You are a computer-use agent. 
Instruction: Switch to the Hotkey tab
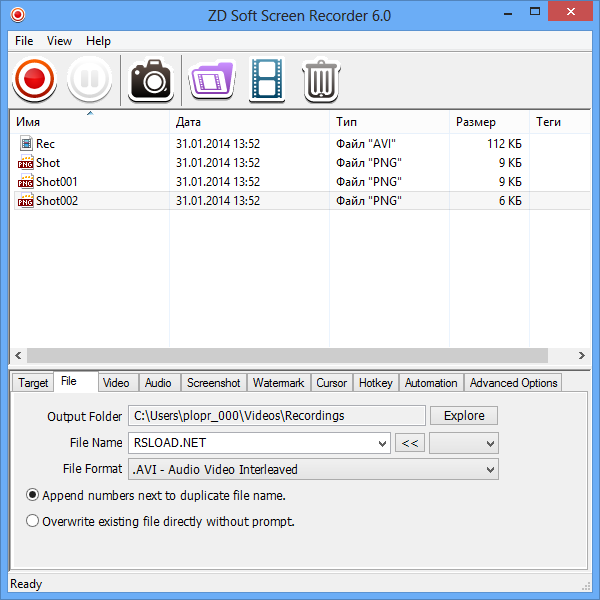[376, 383]
